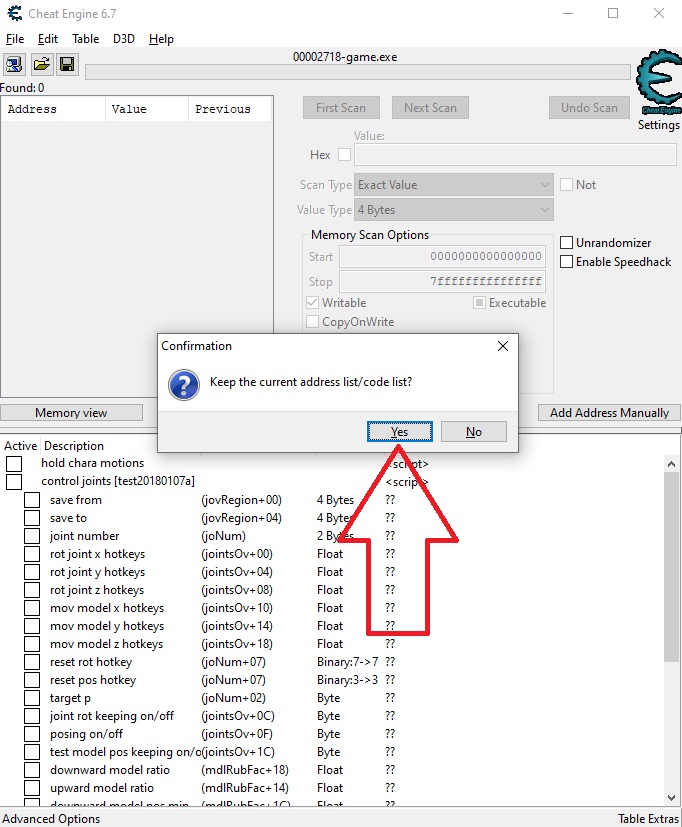The height and width of the screenshot is (827, 682).
Task: Select 'upward model ratio' entry
Action: coord(102,788)
